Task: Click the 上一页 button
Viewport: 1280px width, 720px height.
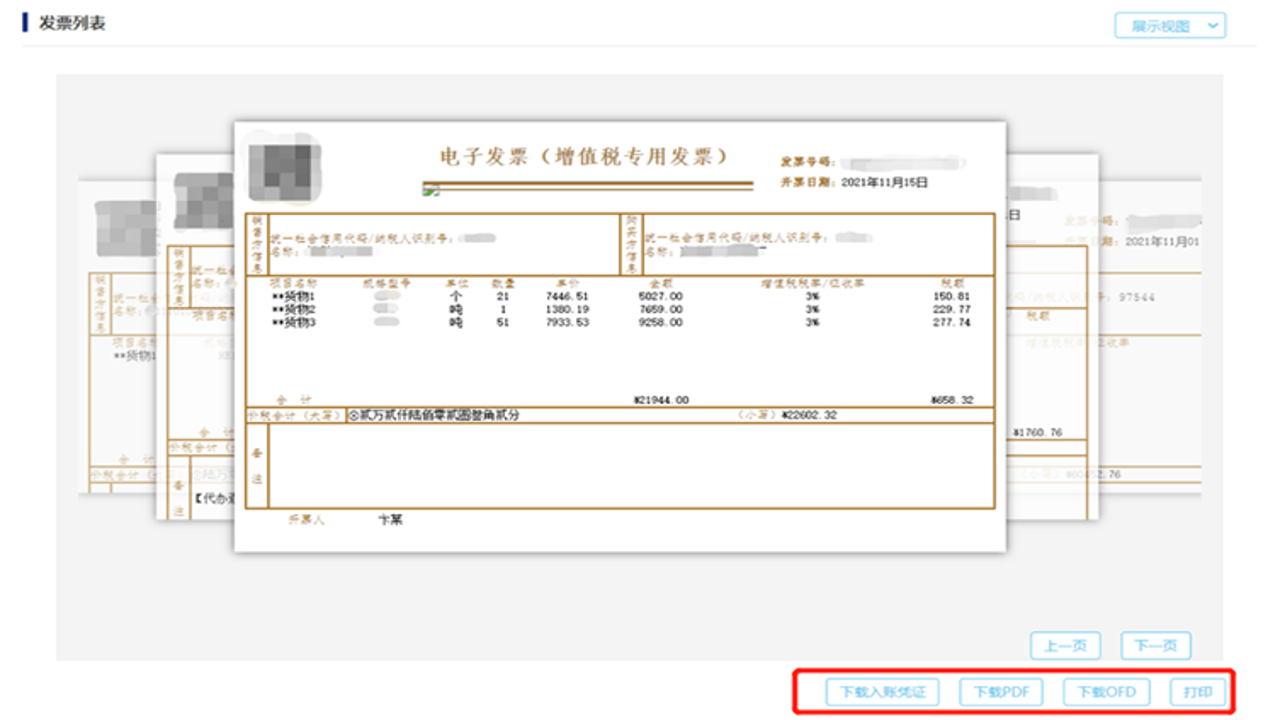Action: pyautogui.click(x=1065, y=646)
